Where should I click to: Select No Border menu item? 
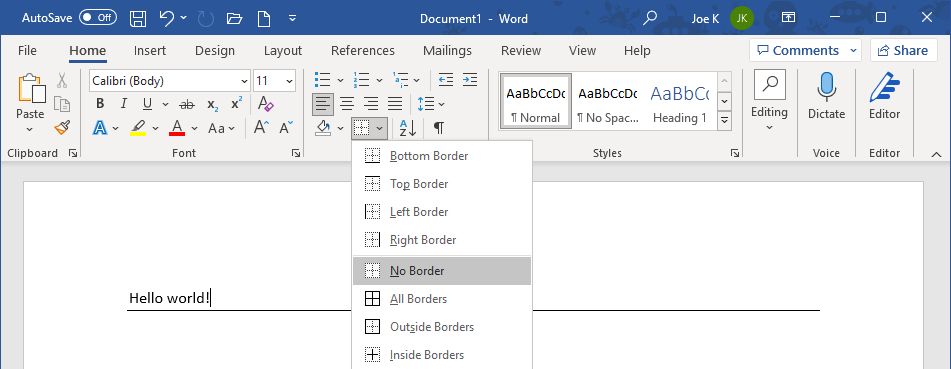click(442, 271)
